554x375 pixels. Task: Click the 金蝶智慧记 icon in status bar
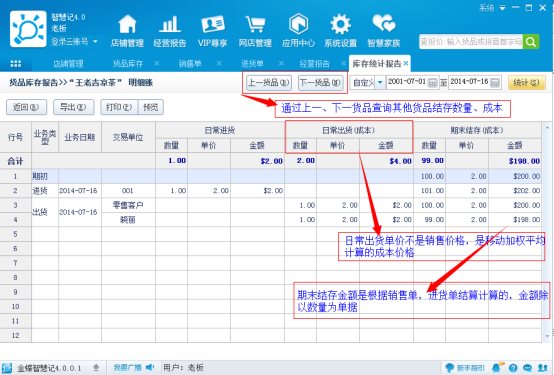(x=7, y=368)
